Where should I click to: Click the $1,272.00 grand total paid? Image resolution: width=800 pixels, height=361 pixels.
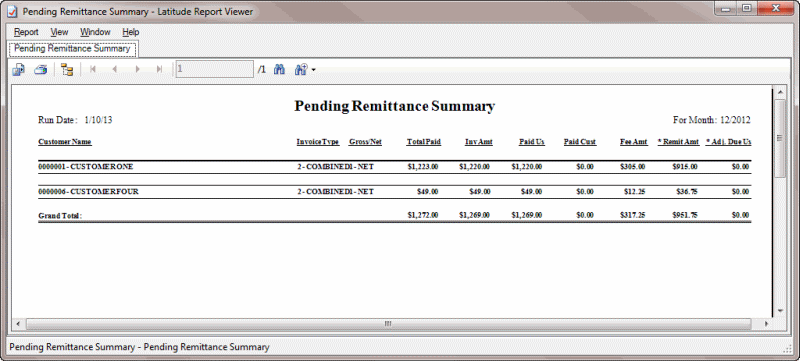coord(423,215)
